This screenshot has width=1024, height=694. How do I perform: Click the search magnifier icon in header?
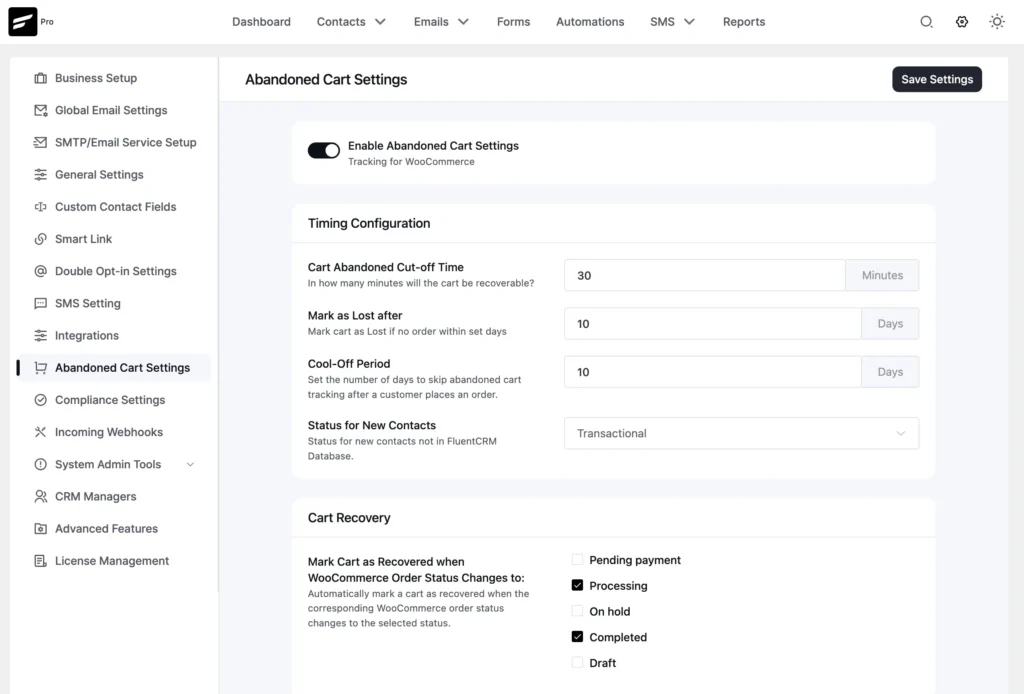(926, 22)
